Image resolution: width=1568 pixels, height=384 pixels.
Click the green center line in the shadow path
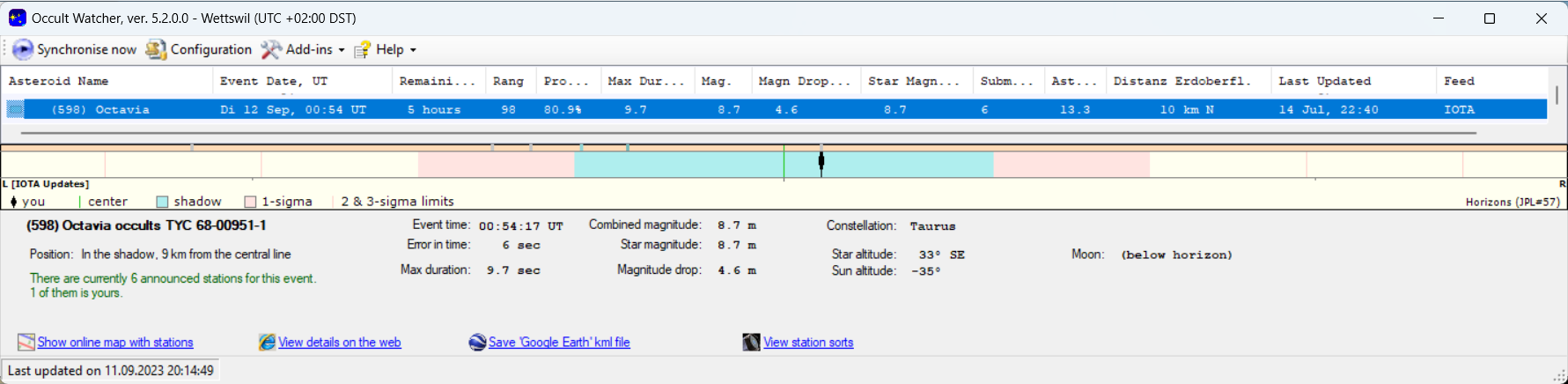(784, 165)
